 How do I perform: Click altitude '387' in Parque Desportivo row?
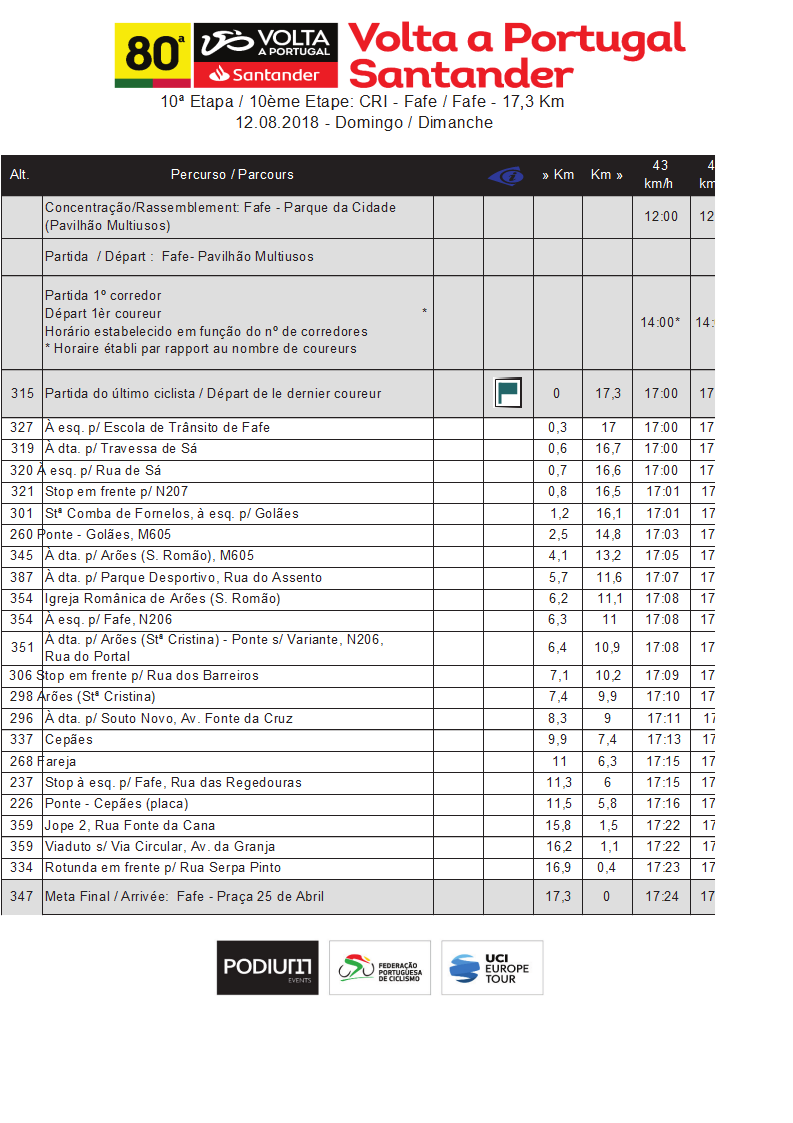click(21, 577)
